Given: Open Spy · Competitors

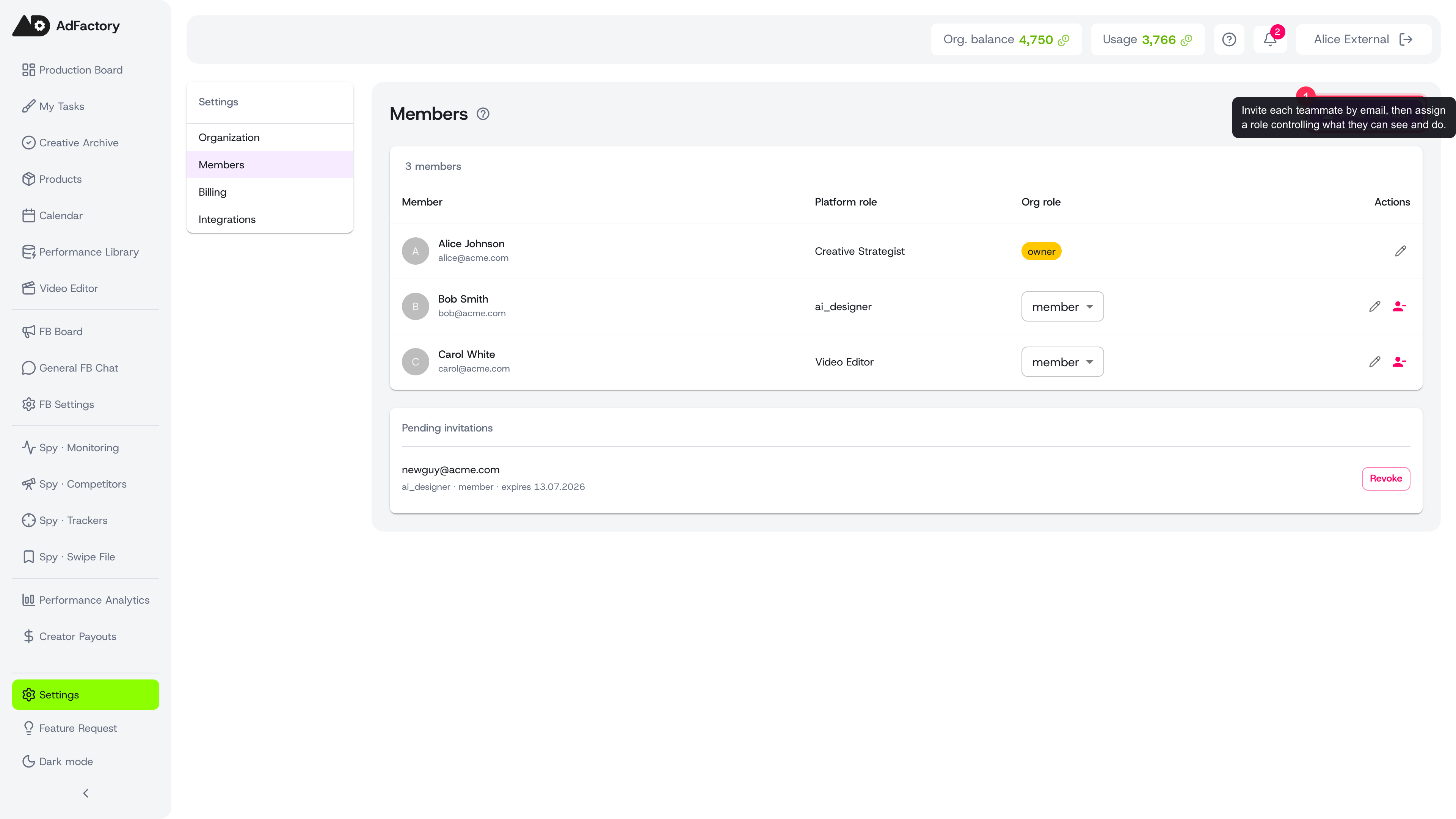Looking at the screenshot, I should pyautogui.click(x=85, y=484).
